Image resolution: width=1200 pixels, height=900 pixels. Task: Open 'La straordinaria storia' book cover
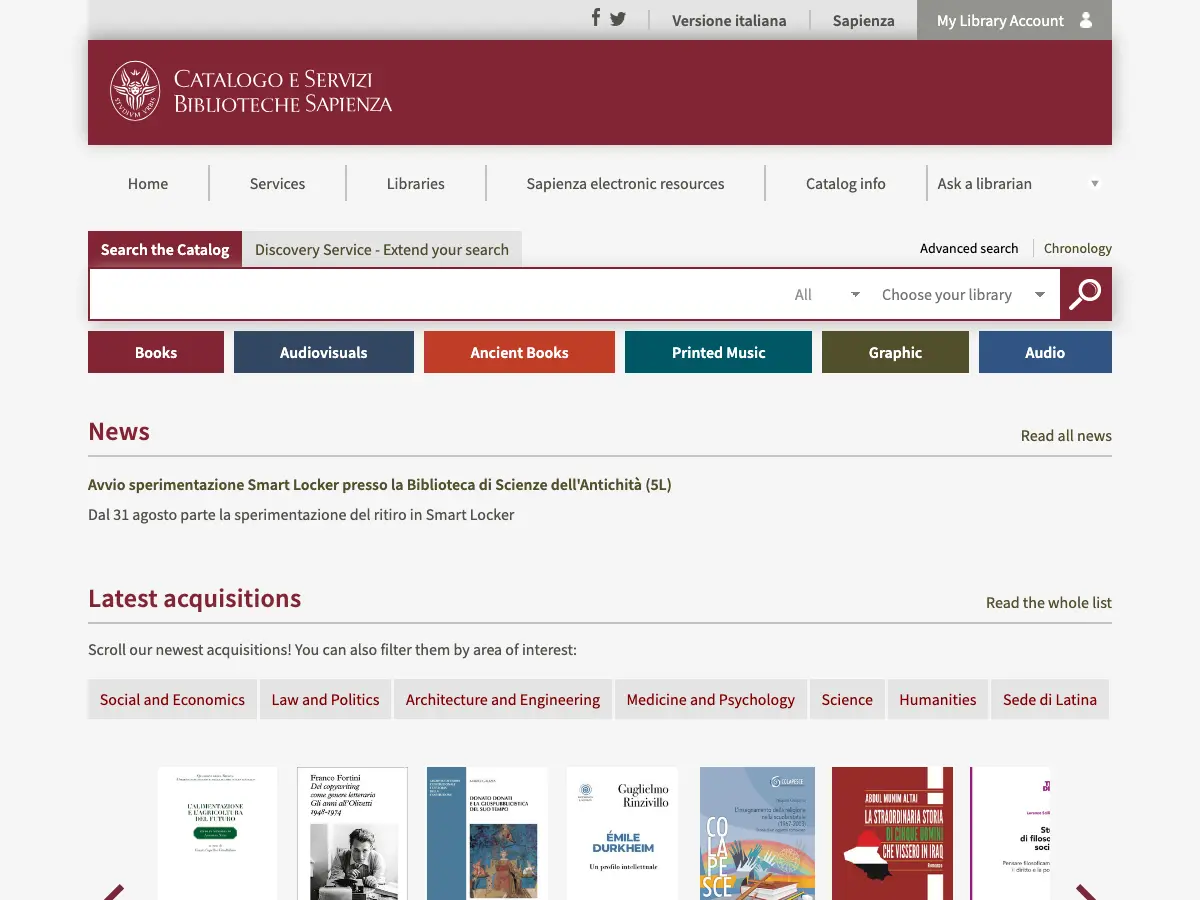point(892,833)
